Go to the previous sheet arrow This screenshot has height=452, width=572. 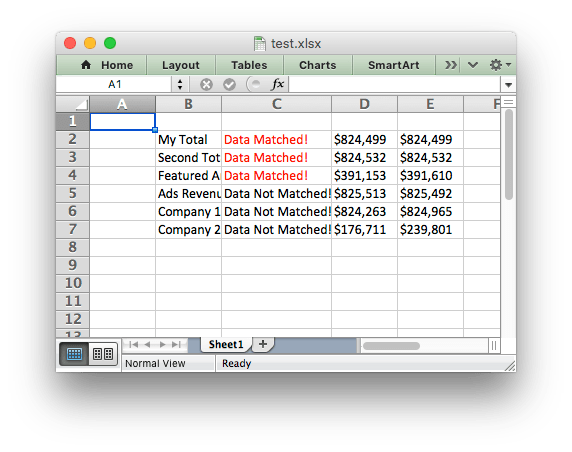pos(147,345)
